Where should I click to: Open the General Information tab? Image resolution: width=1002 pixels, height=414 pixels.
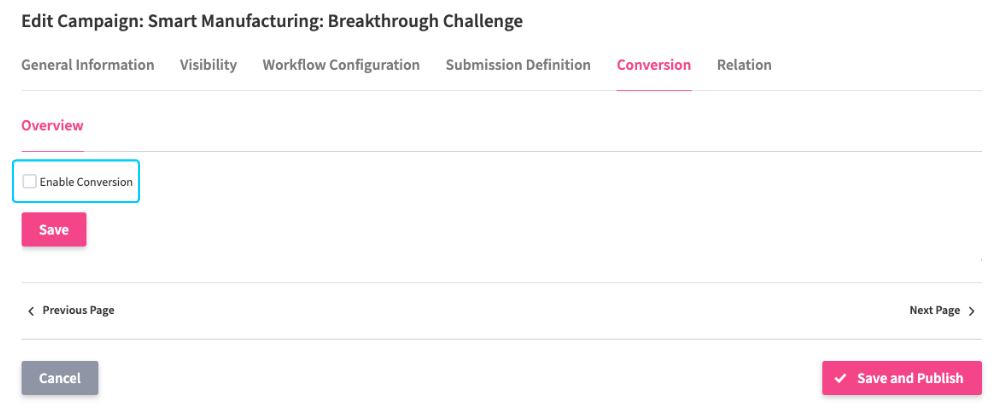pyautogui.click(x=88, y=65)
